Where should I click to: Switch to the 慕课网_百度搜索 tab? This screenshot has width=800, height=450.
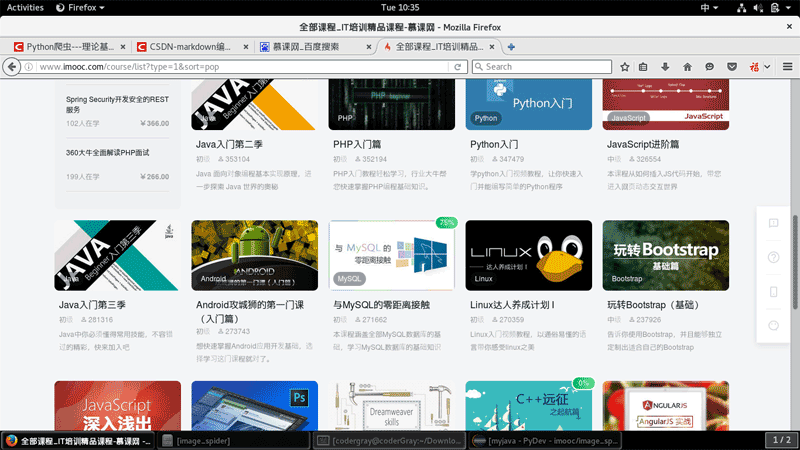pos(316,47)
